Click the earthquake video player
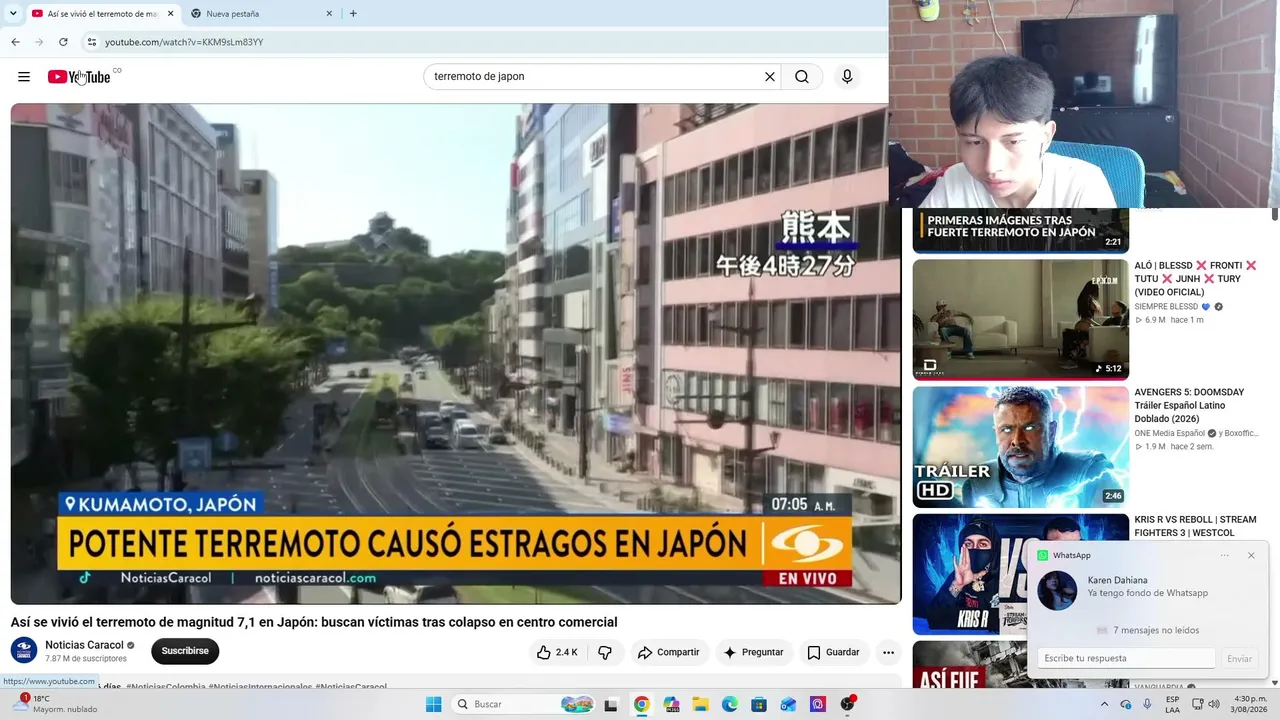The width and height of the screenshot is (1280, 720). point(456,353)
